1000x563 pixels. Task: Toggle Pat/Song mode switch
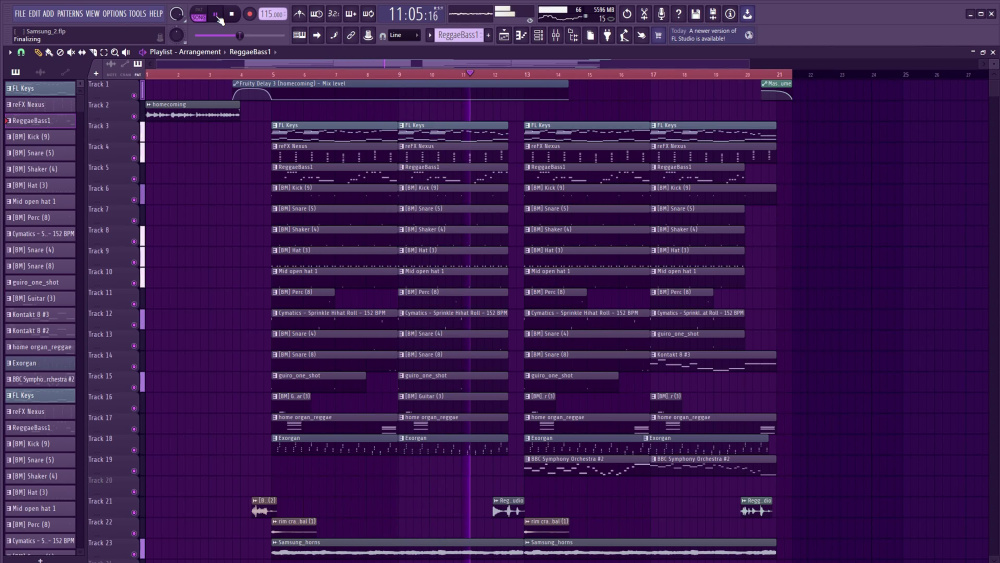click(x=198, y=14)
